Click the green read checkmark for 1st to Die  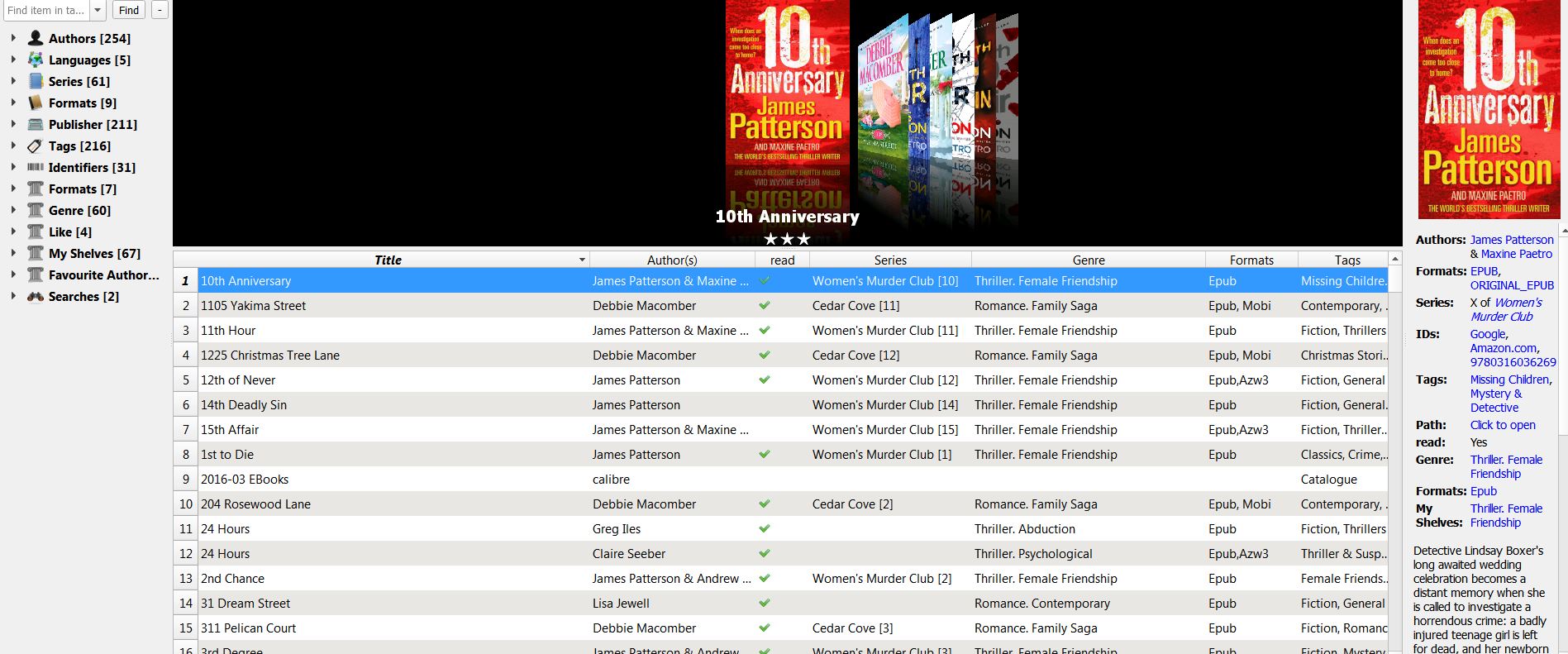765,454
